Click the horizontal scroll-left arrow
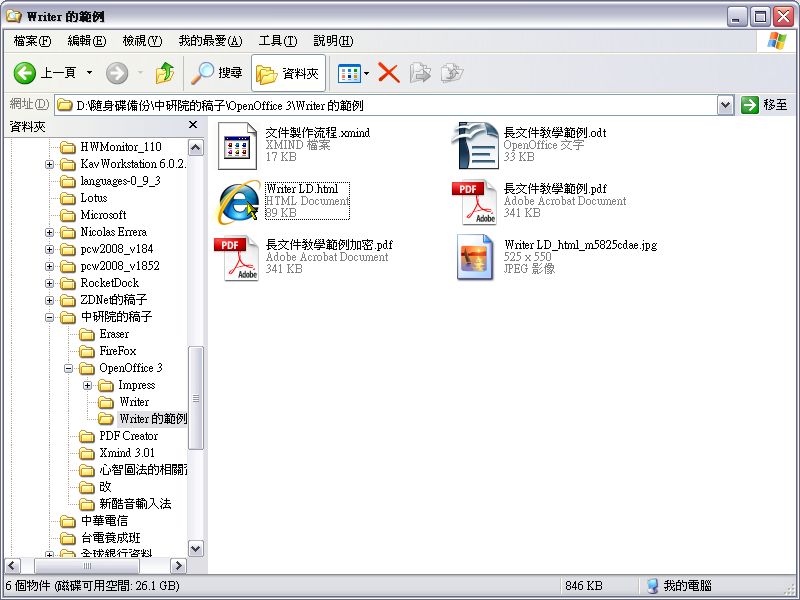 [x=13, y=566]
